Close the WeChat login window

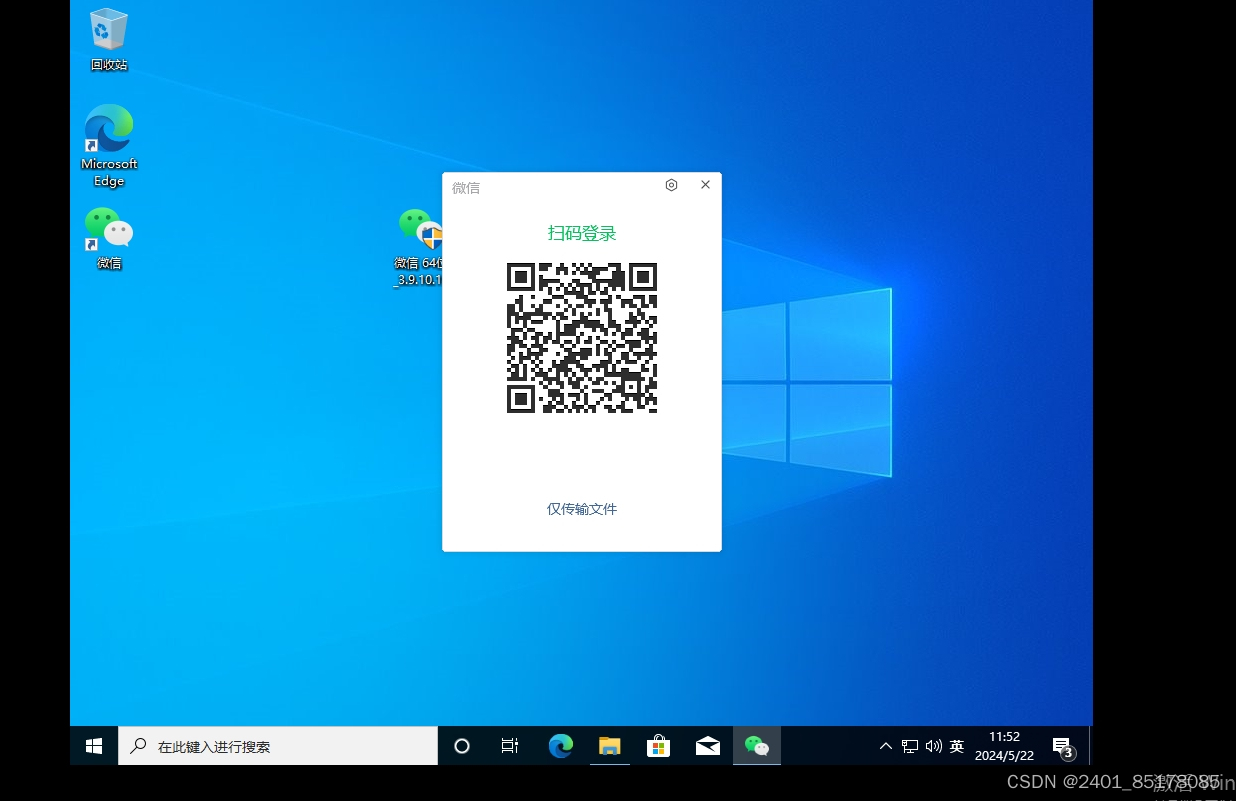click(x=705, y=185)
